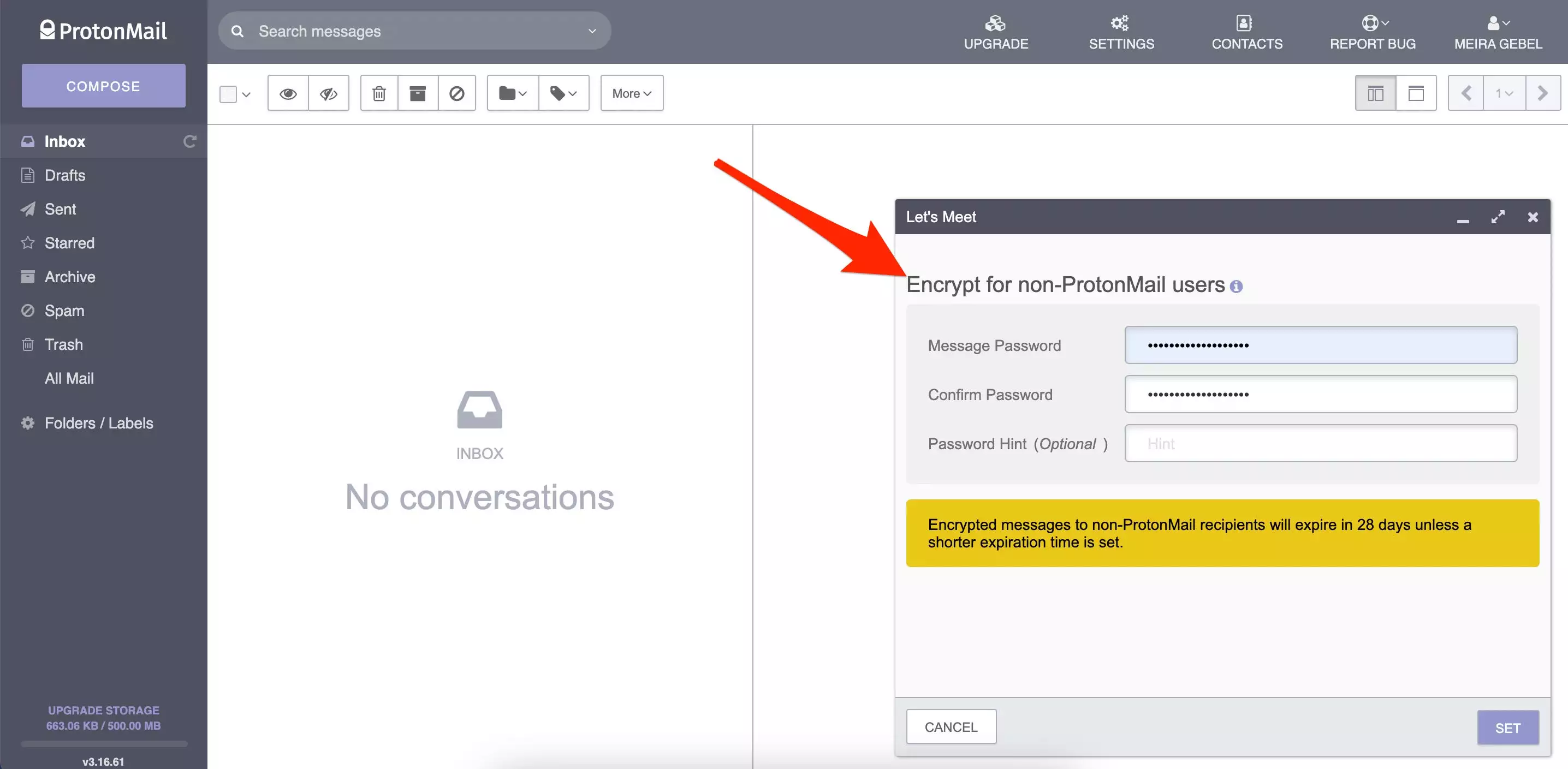Image resolution: width=1568 pixels, height=769 pixels.
Task: Click the Set button
Action: [x=1508, y=728]
